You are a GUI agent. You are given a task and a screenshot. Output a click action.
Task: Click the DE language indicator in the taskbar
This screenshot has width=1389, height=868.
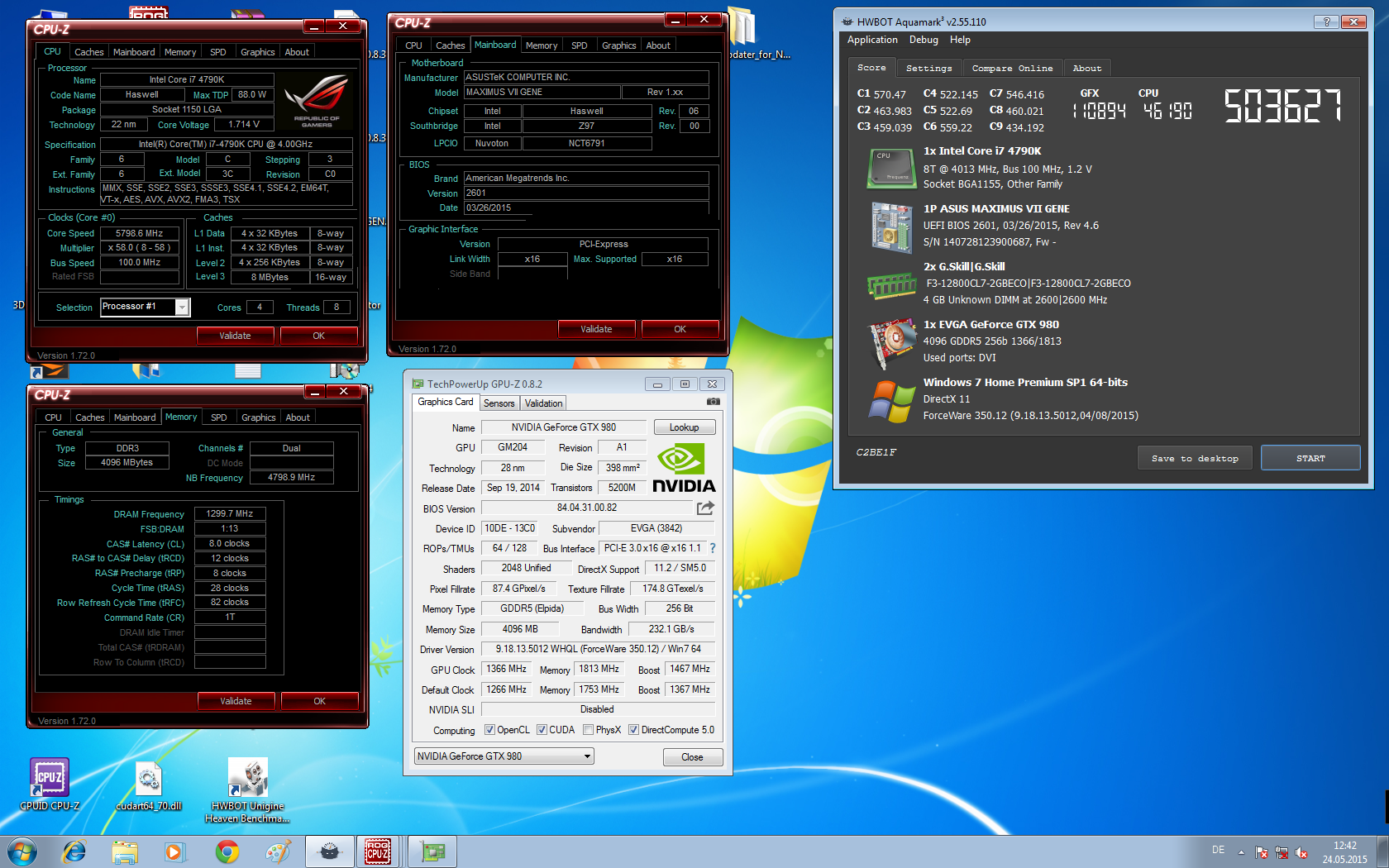1218,850
